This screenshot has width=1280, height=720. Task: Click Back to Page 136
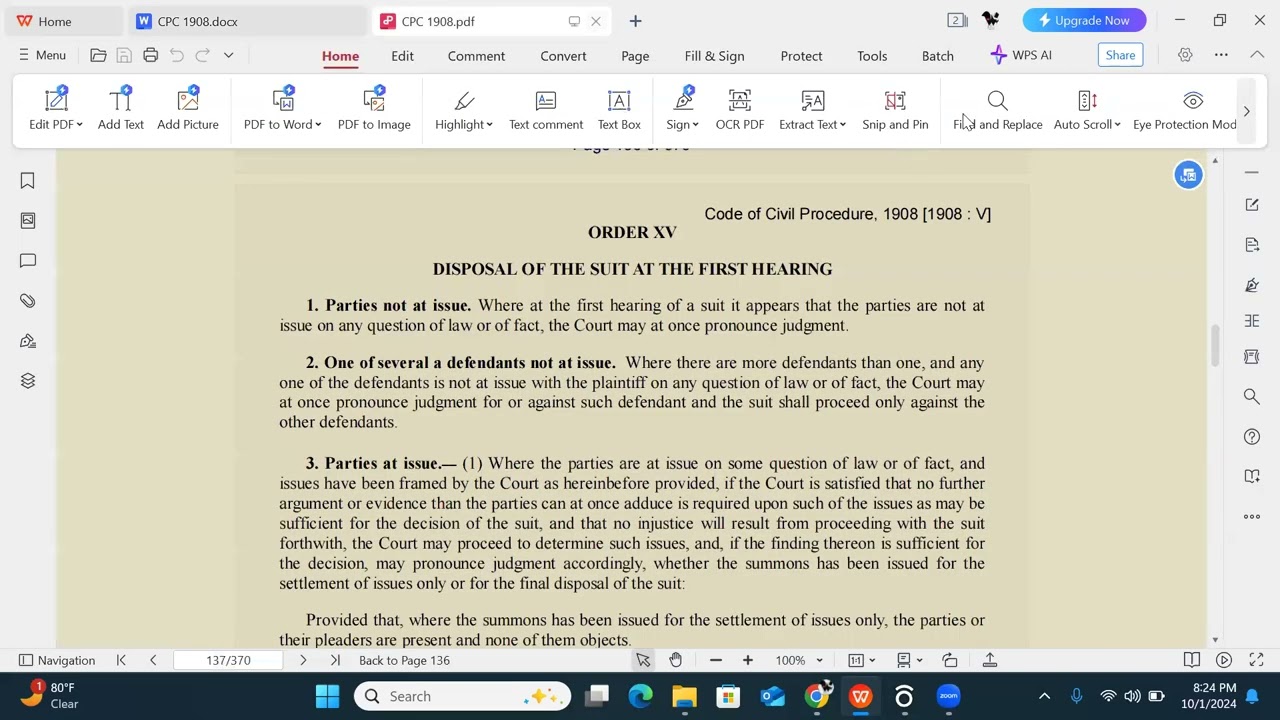[x=404, y=660]
